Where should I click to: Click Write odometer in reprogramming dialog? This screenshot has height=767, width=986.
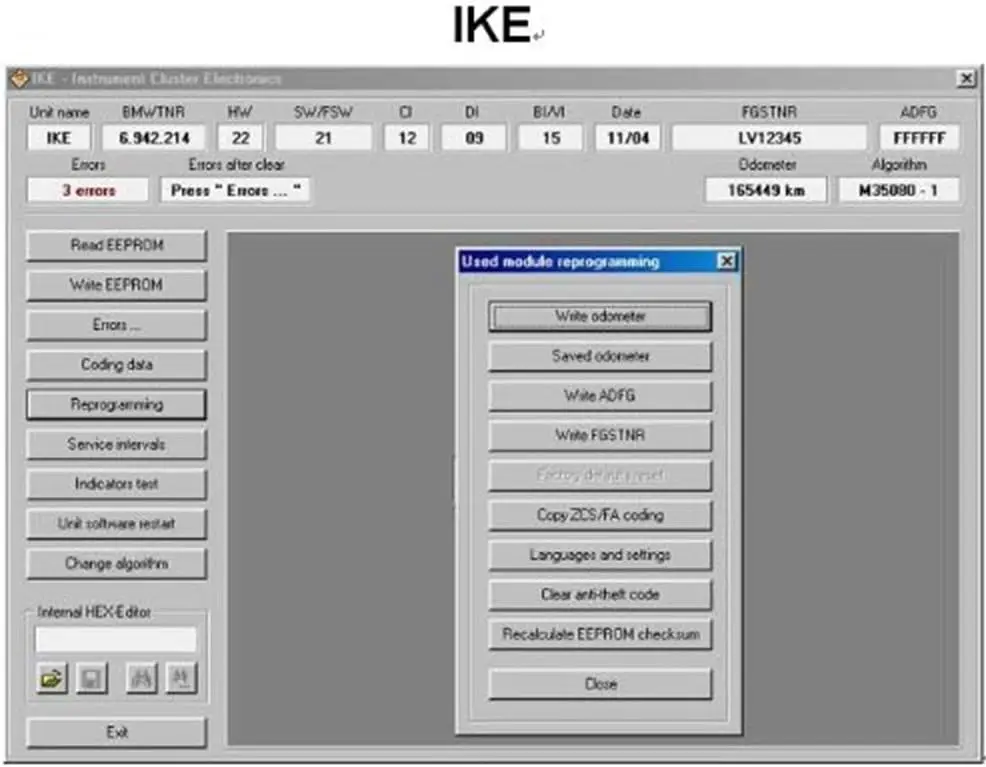[599, 316]
